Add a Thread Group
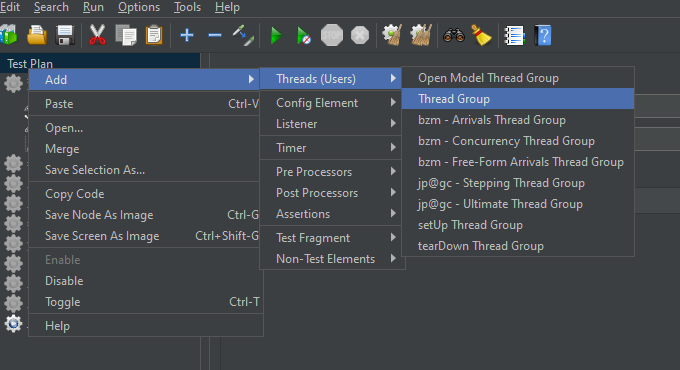The height and width of the screenshot is (370, 680). click(x=518, y=99)
